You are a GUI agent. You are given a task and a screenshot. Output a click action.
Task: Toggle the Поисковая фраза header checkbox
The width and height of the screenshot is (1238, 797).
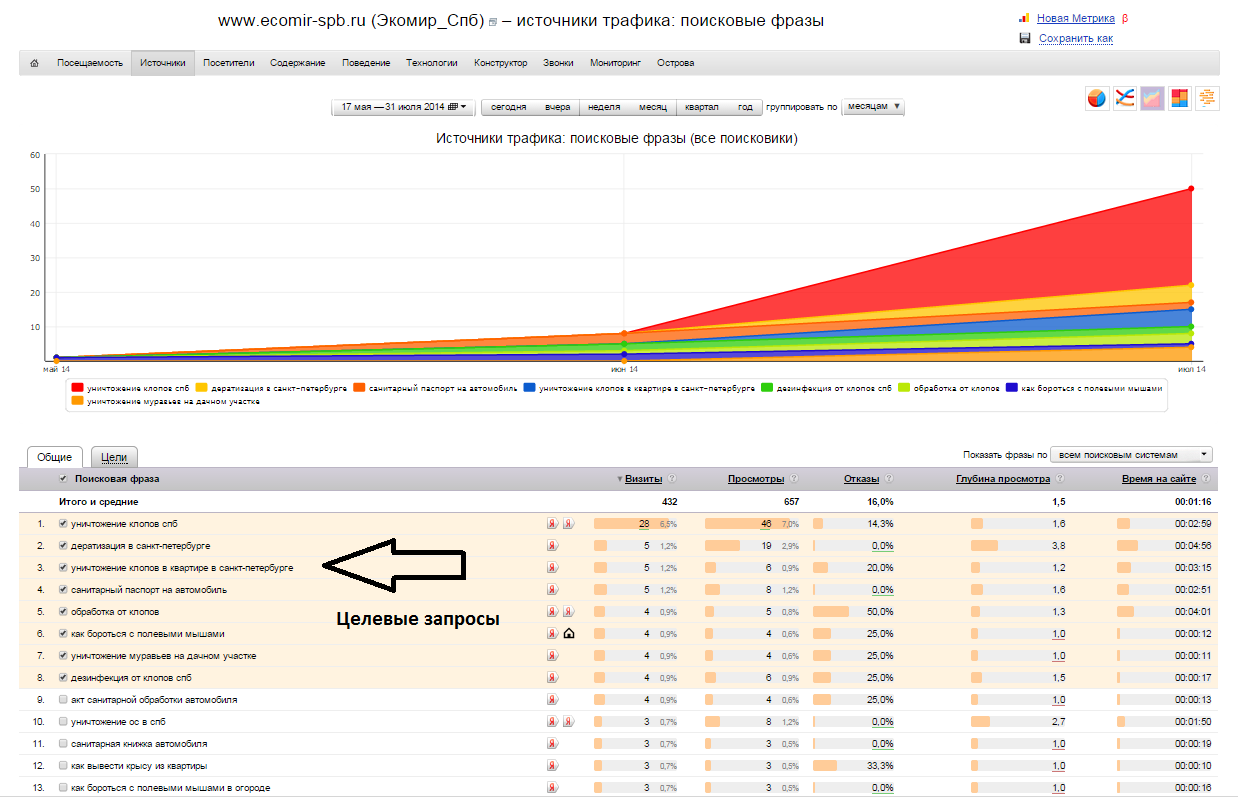(x=64, y=479)
